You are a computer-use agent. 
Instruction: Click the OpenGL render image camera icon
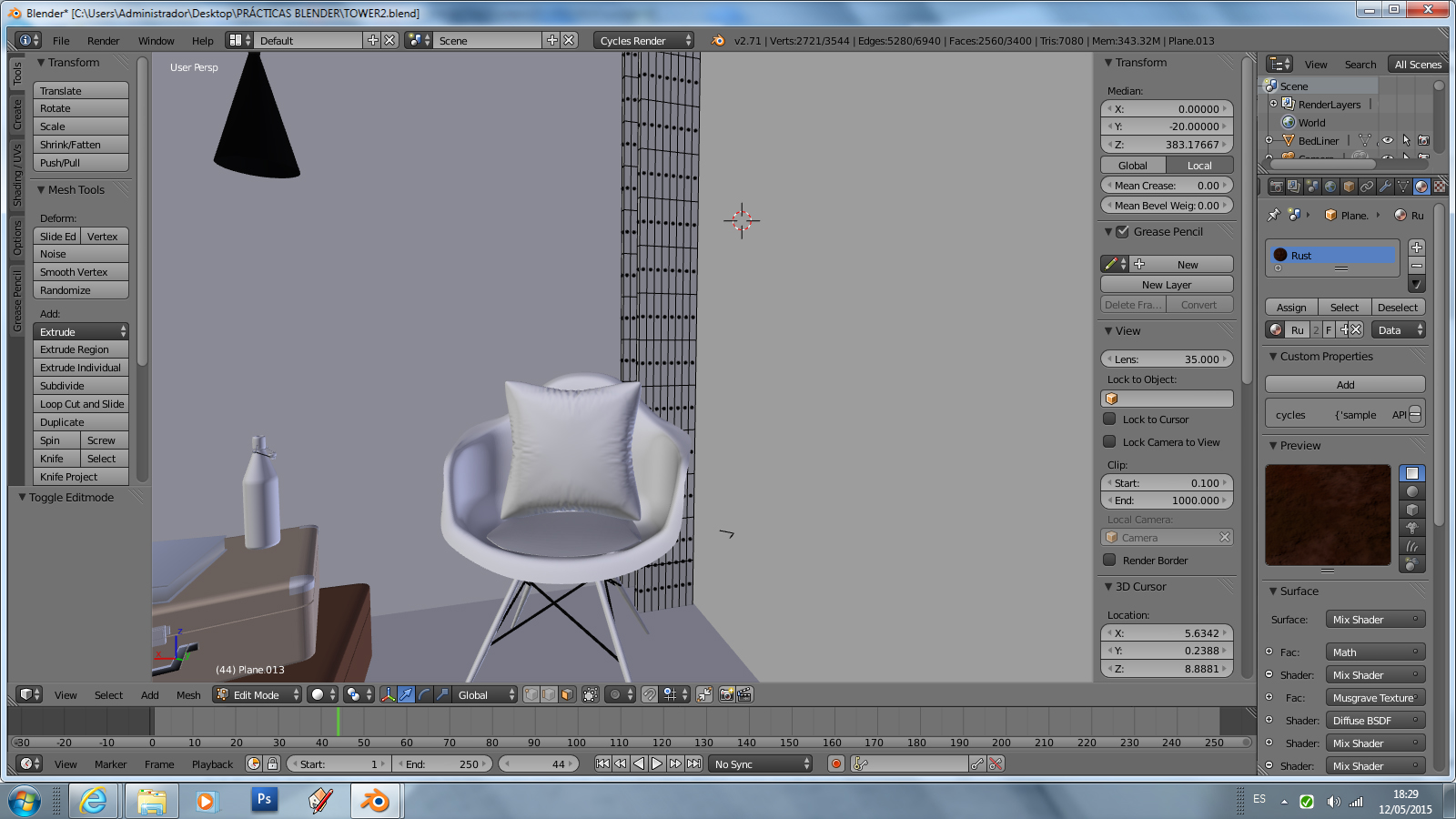(726, 694)
